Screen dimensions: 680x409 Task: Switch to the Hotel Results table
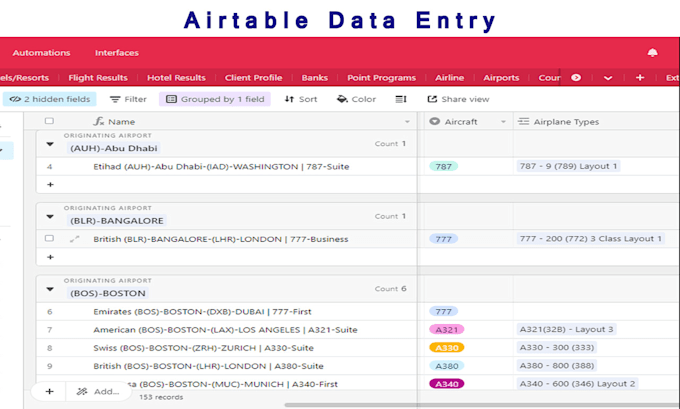[x=176, y=78]
